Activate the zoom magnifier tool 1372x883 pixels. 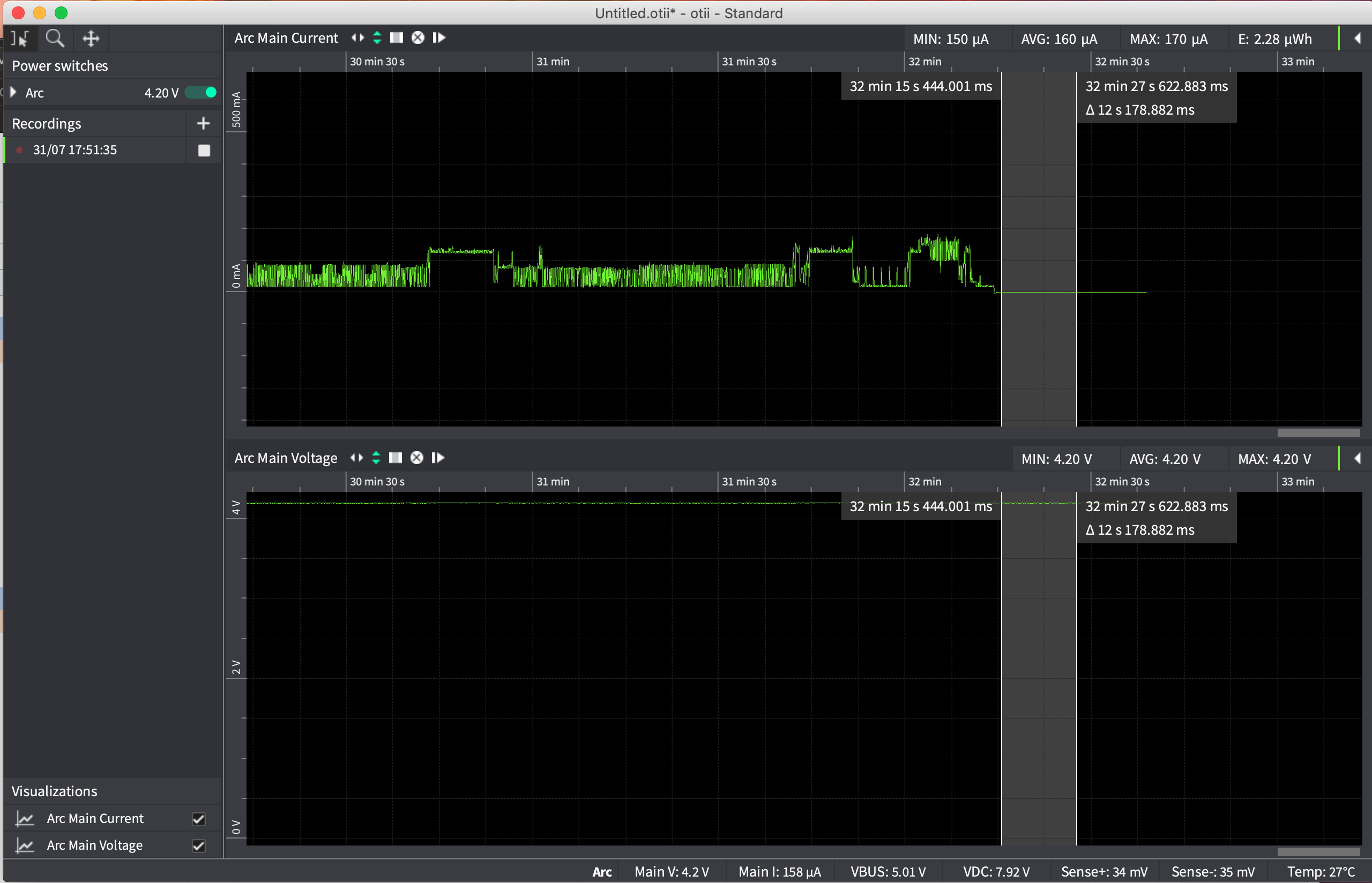[x=55, y=39]
